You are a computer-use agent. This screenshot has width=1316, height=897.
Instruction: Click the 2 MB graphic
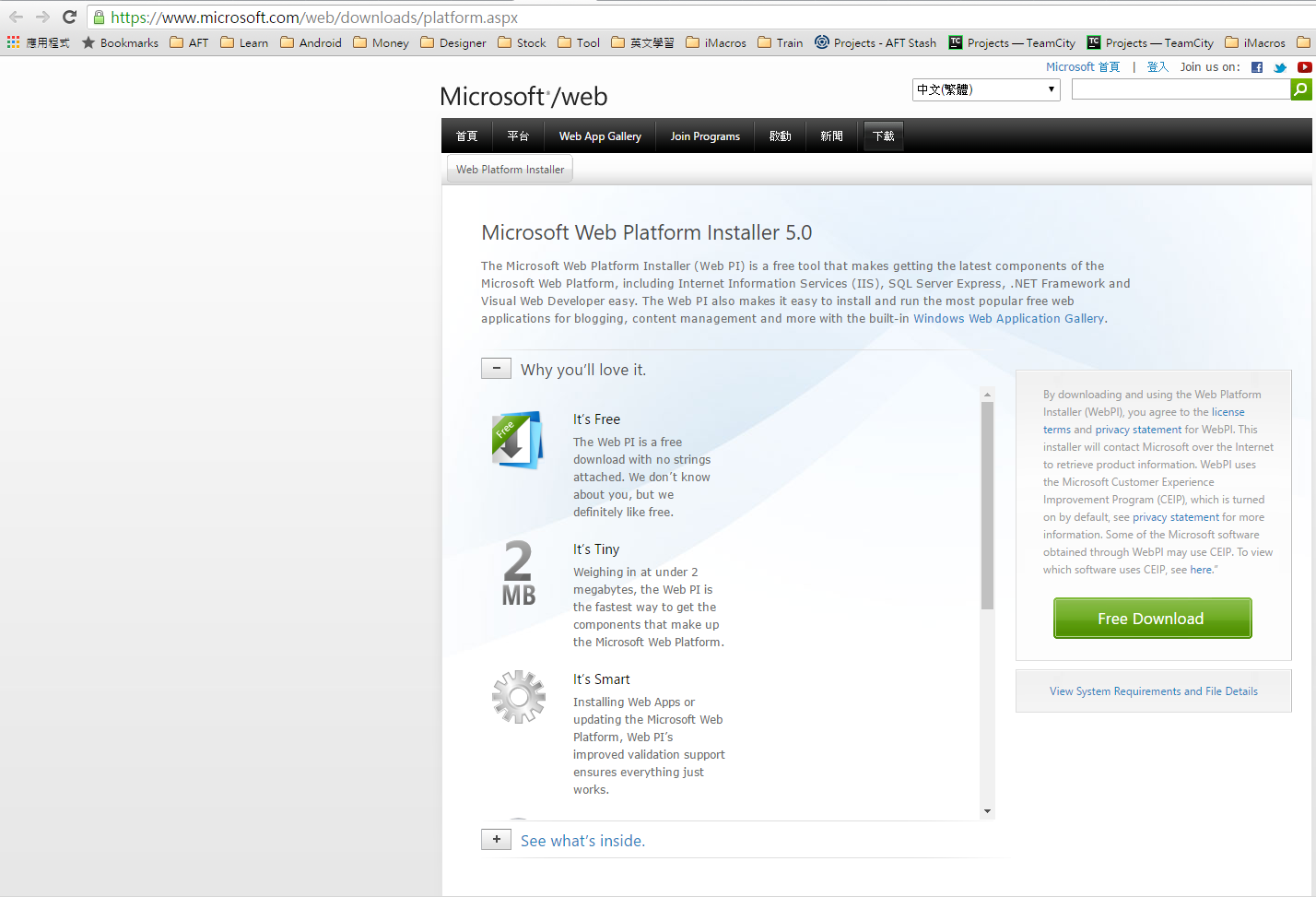click(x=519, y=572)
